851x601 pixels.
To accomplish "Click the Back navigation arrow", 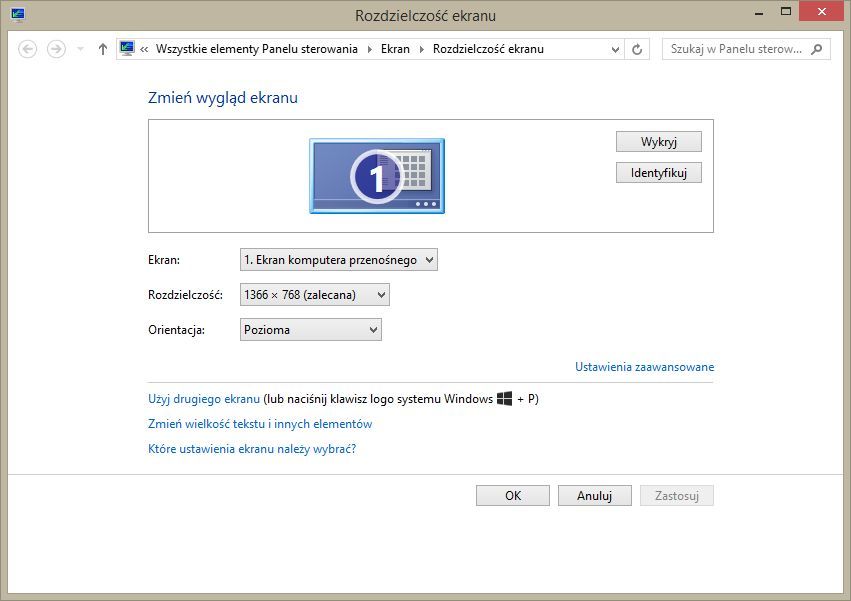I will 28,49.
